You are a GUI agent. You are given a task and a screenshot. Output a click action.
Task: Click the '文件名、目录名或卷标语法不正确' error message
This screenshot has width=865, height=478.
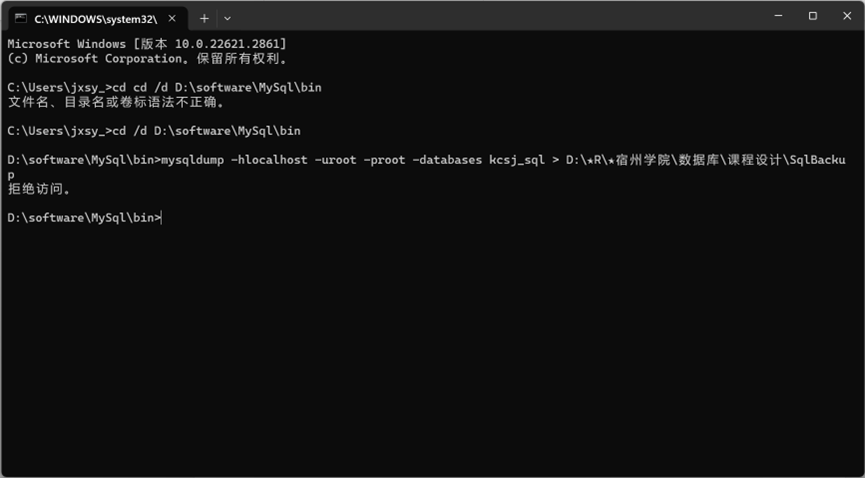coord(117,102)
